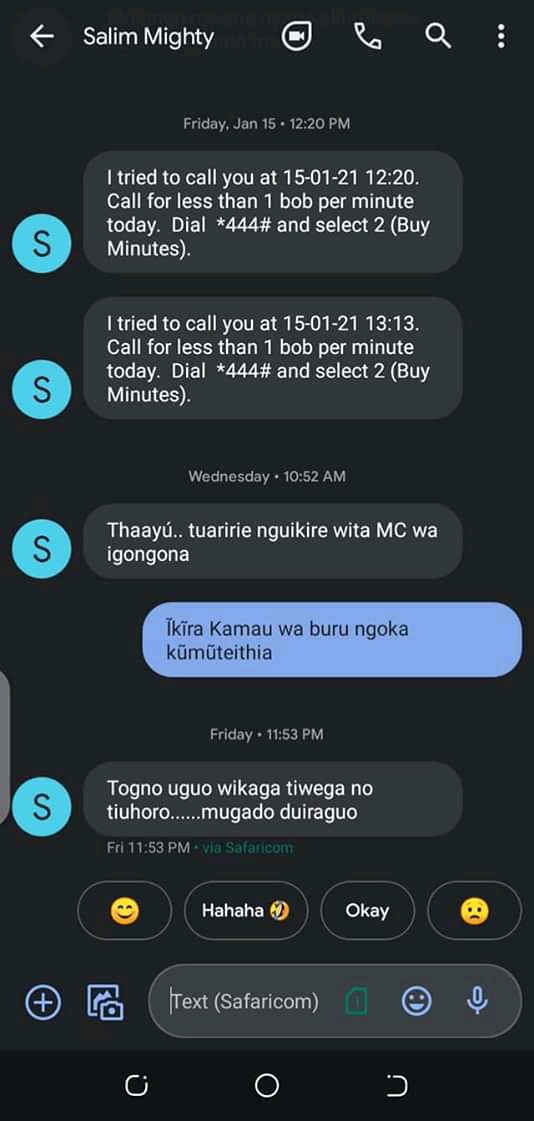Tap the back arrow to leave conversation
534x1121 pixels.
tap(42, 36)
